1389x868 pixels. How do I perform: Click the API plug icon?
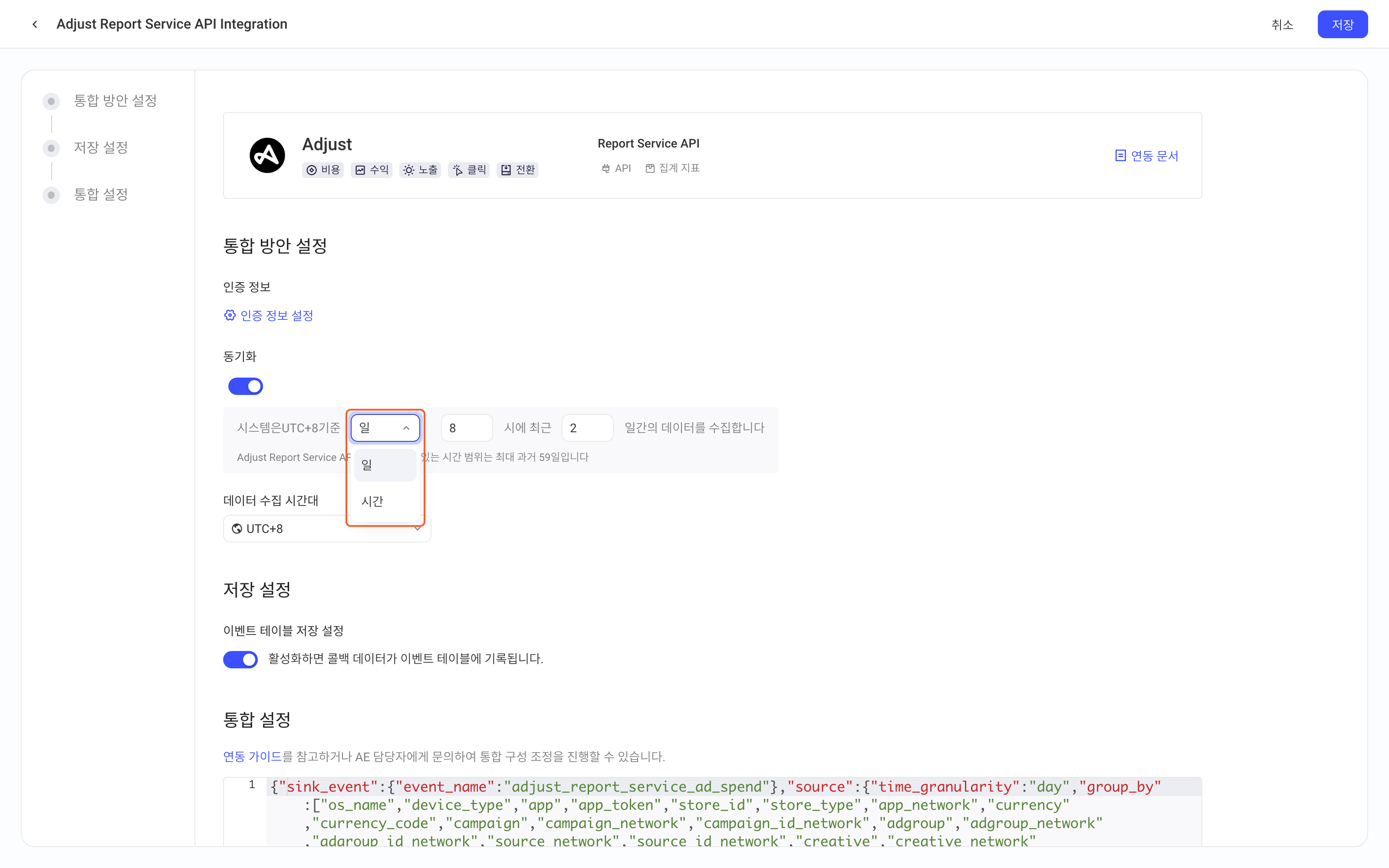[x=606, y=168]
